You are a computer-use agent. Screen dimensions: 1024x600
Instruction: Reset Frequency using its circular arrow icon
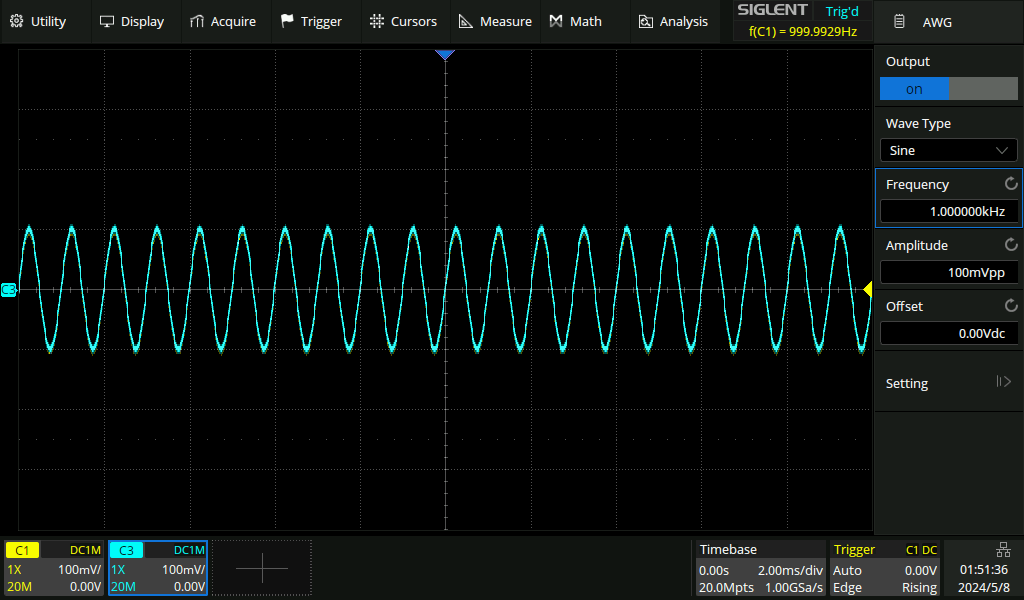tap(1011, 184)
